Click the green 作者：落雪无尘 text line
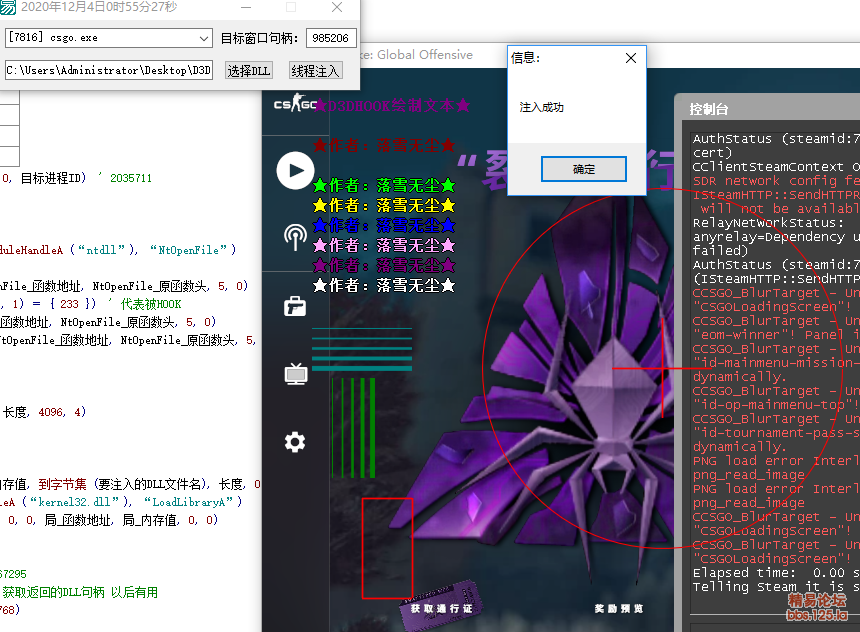 (384, 185)
